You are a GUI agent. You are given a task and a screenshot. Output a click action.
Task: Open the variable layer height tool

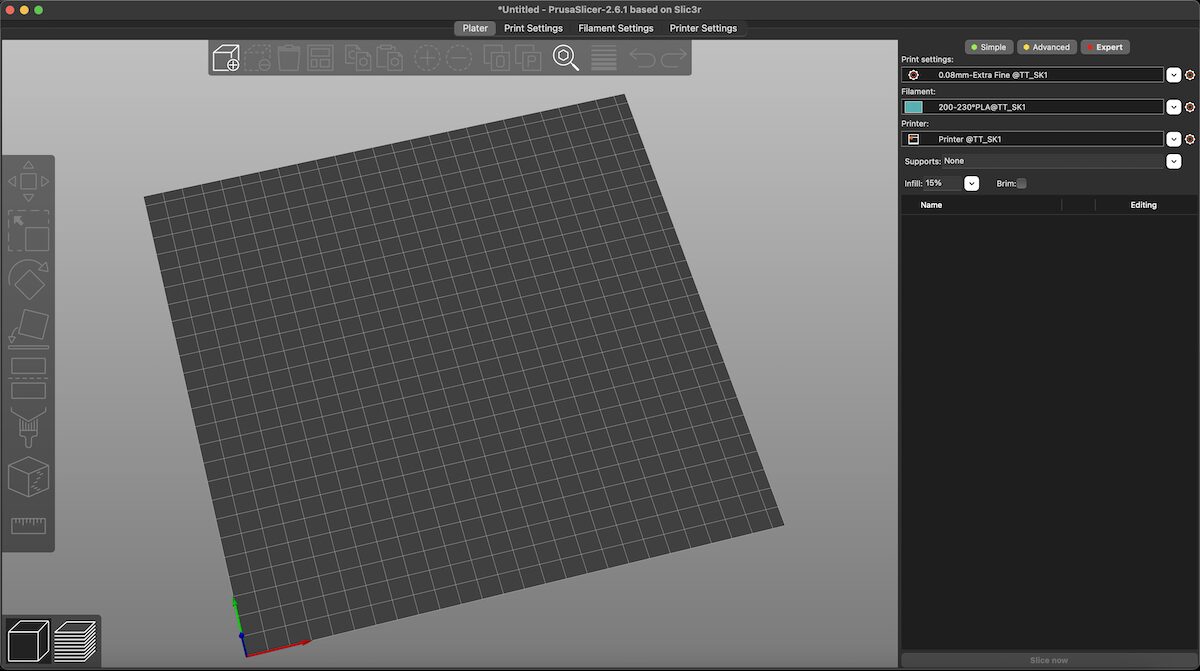pos(604,58)
